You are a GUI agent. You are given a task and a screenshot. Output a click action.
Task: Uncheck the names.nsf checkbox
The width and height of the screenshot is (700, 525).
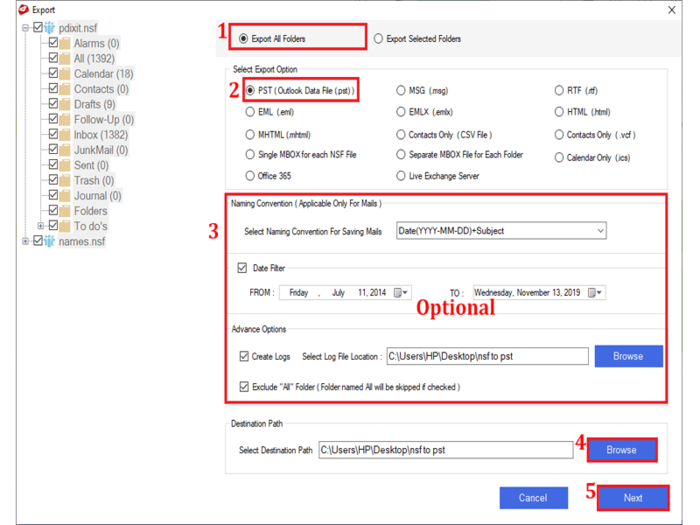(38, 241)
